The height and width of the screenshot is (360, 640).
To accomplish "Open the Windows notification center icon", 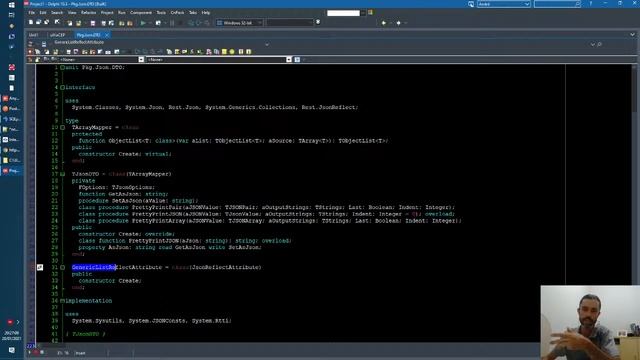I will click(x=11, y=350).
